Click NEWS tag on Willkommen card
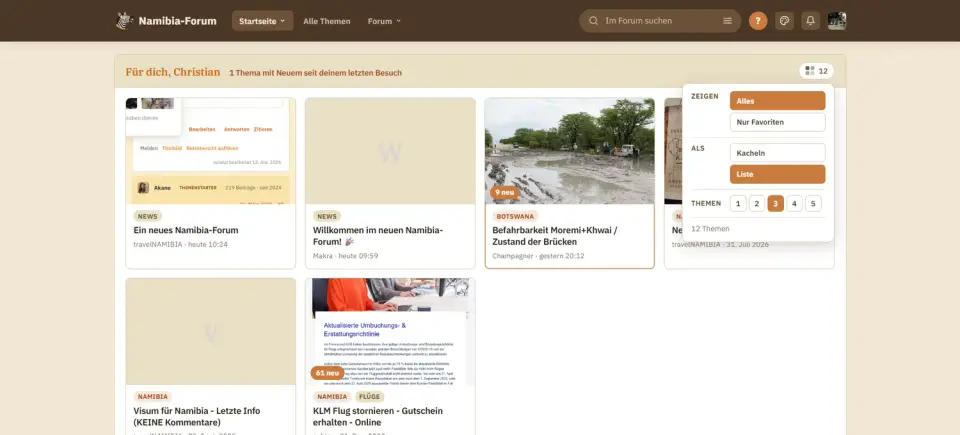The height and width of the screenshot is (435, 960). [327, 216]
